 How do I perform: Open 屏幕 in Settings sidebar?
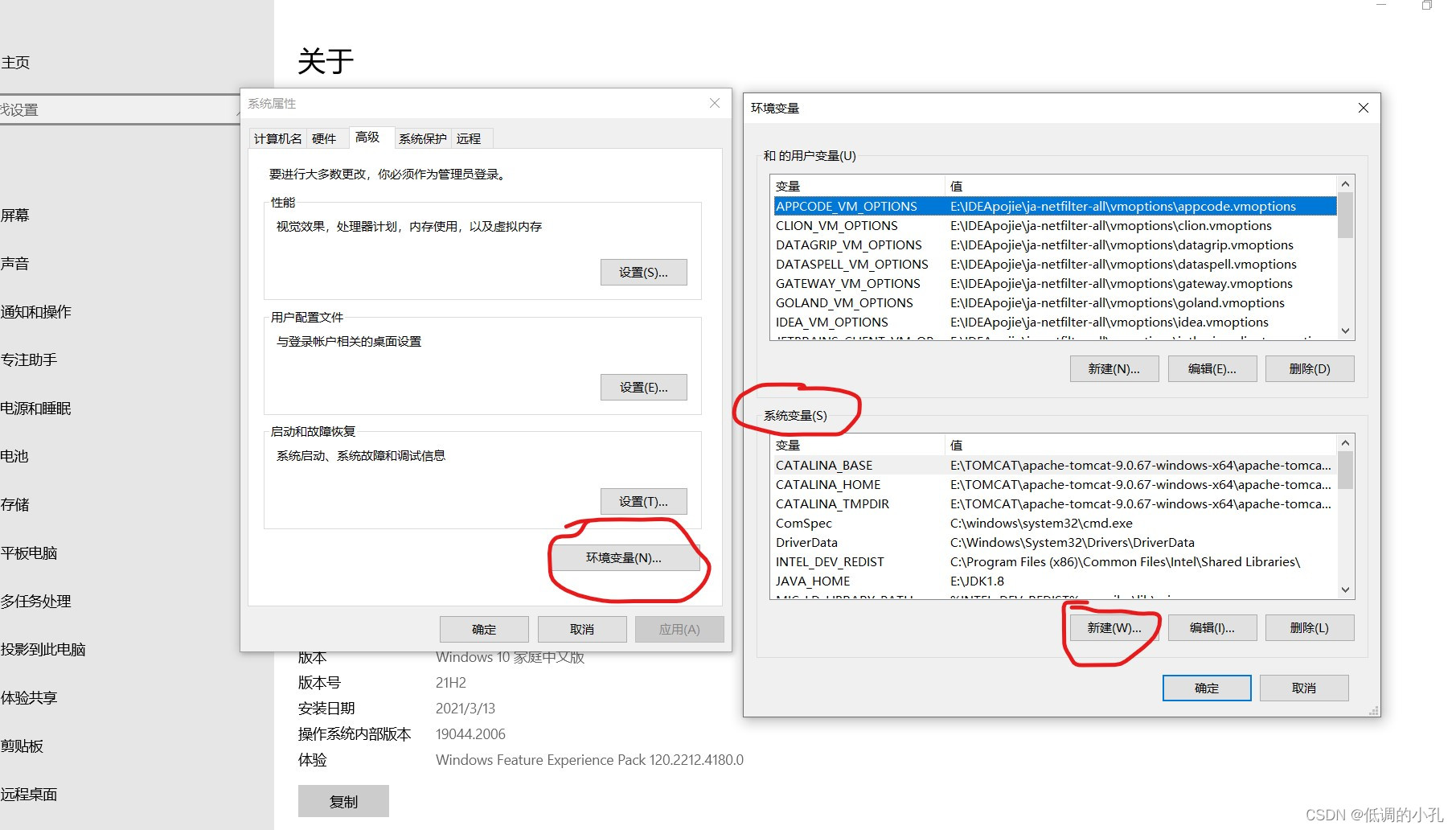pyautogui.click(x=14, y=215)
